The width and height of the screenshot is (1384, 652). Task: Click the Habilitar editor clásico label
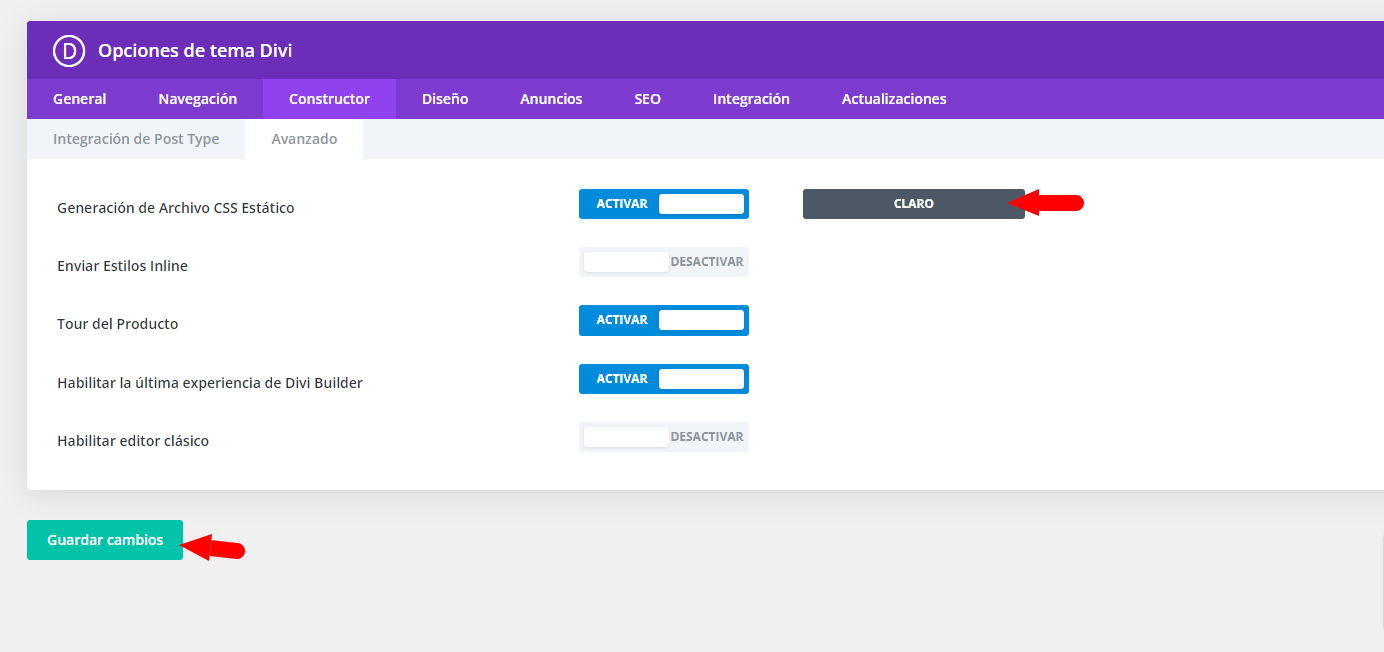pyautogui.click(x=133, y=441)
